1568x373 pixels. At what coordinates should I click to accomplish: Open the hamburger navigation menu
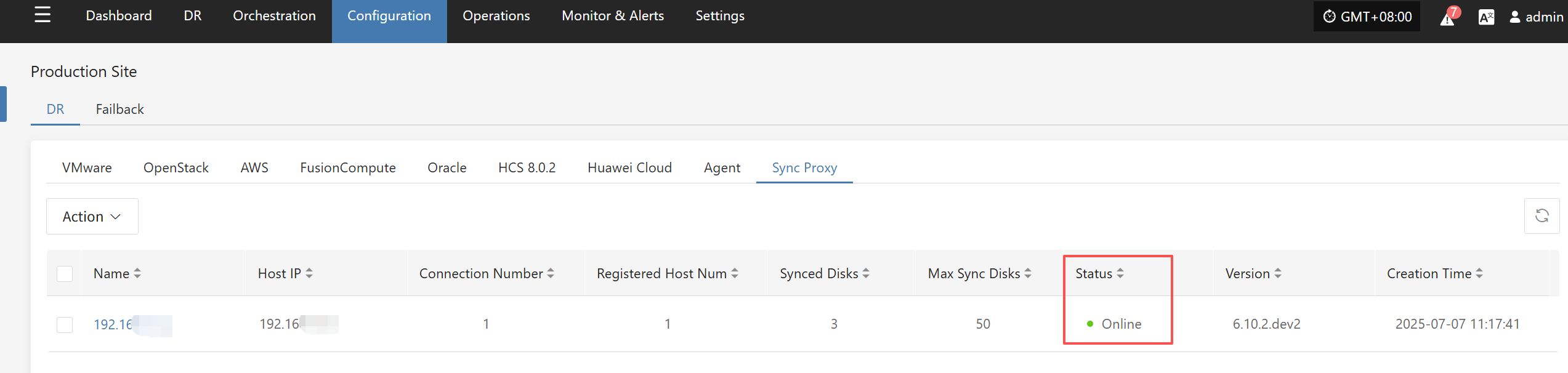(x=42, y=15)
